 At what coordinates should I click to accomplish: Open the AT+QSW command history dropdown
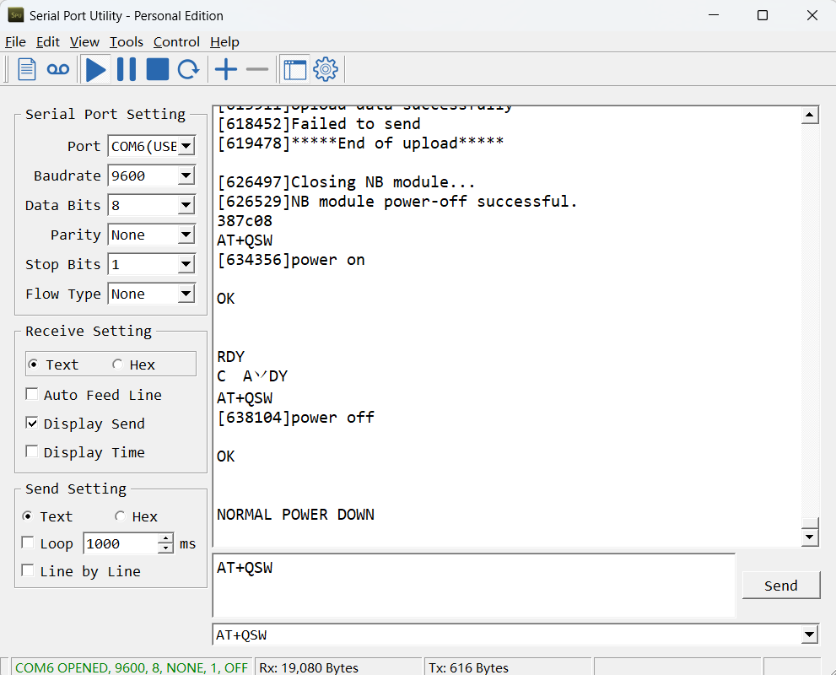[x=809, y=634]
